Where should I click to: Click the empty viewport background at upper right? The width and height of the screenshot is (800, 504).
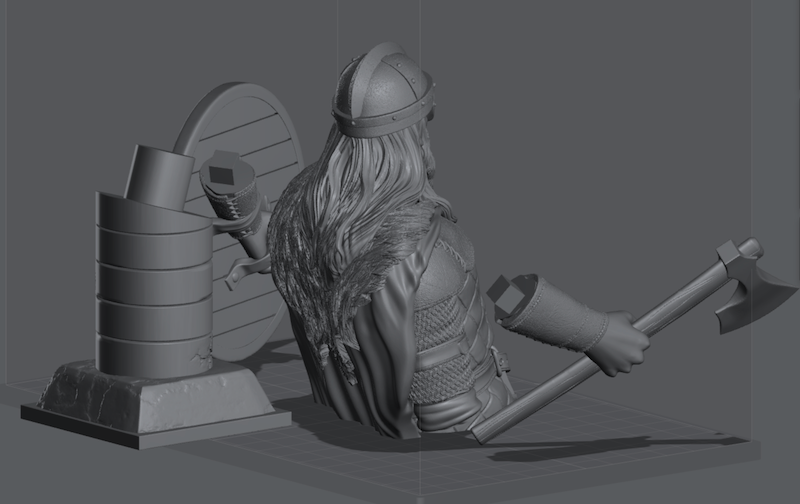tap(650, 100)
